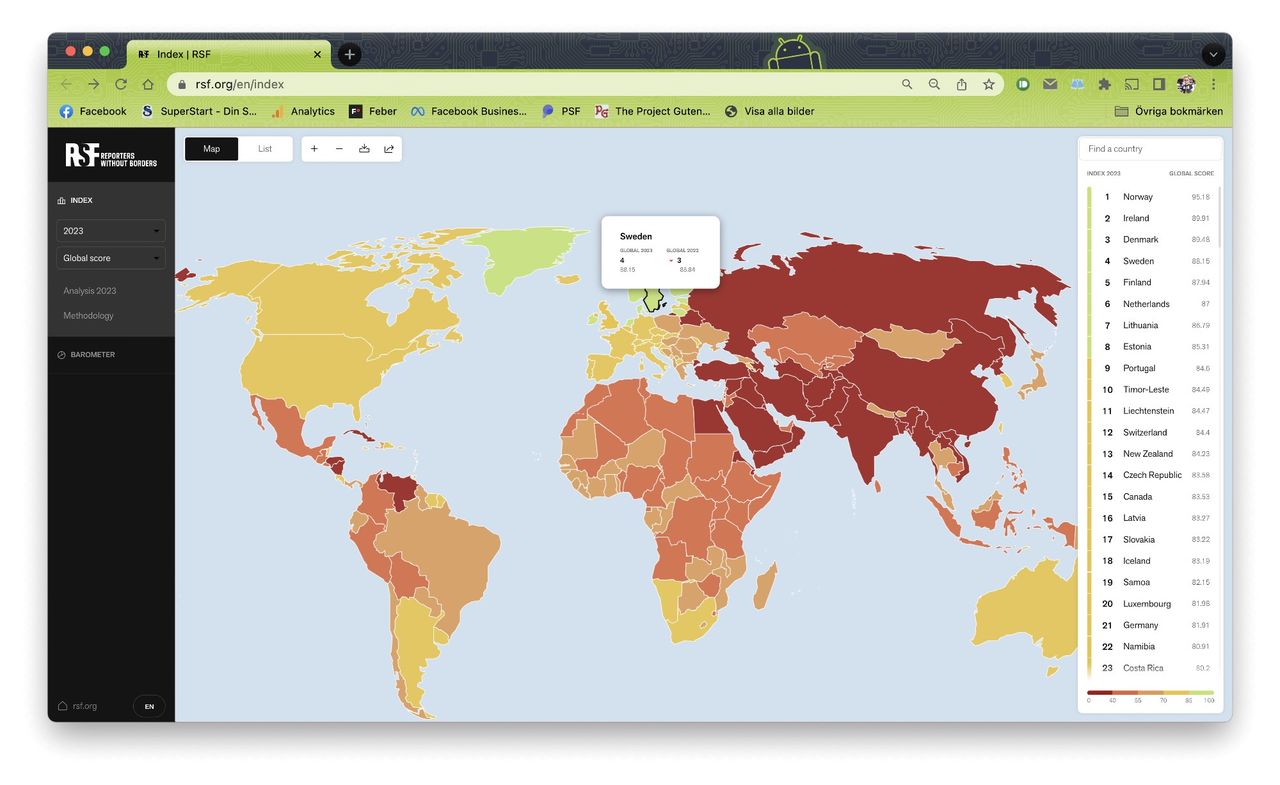Zoom in the map with plus icon
The height and width of the screenshot is (785, 1280).
tap(314, 149)
